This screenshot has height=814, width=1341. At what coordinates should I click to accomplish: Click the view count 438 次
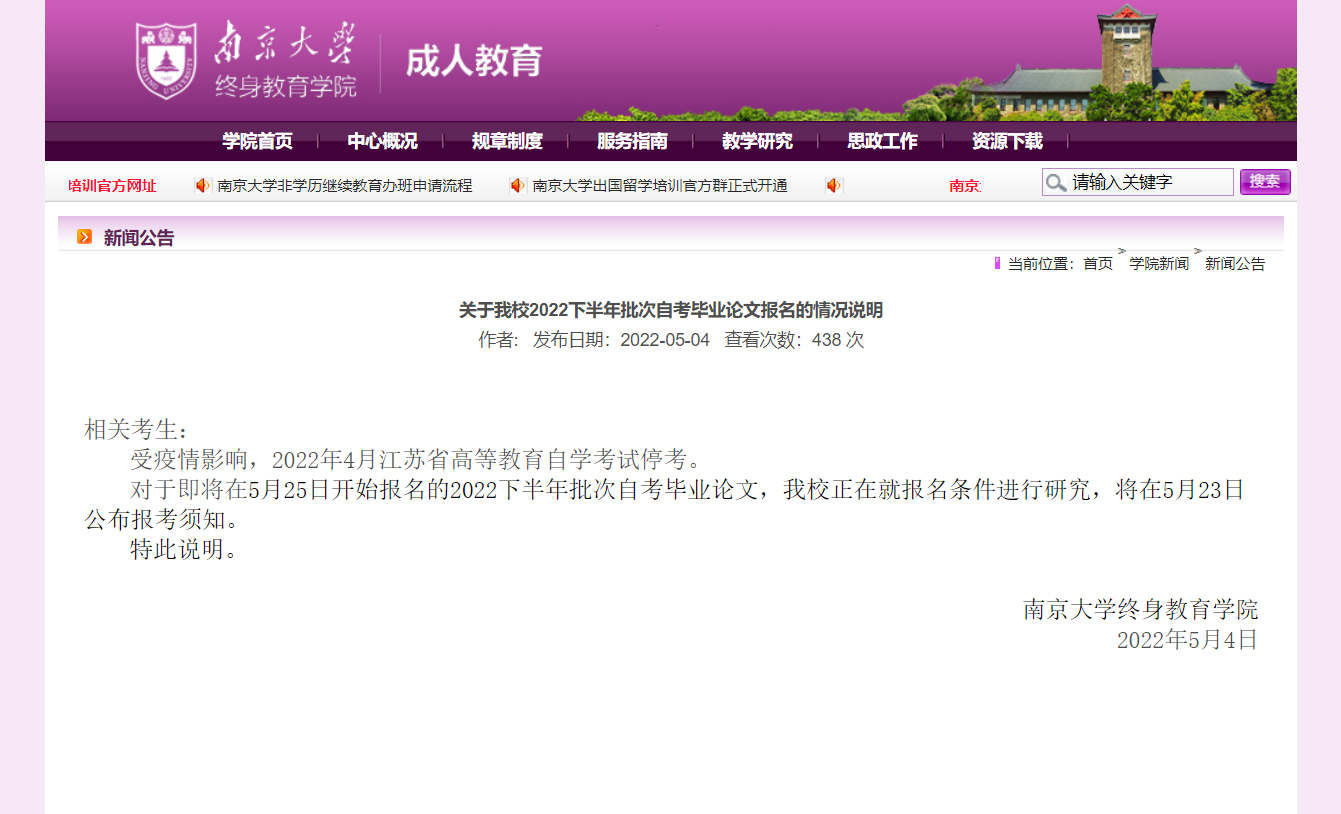point(838,340)
